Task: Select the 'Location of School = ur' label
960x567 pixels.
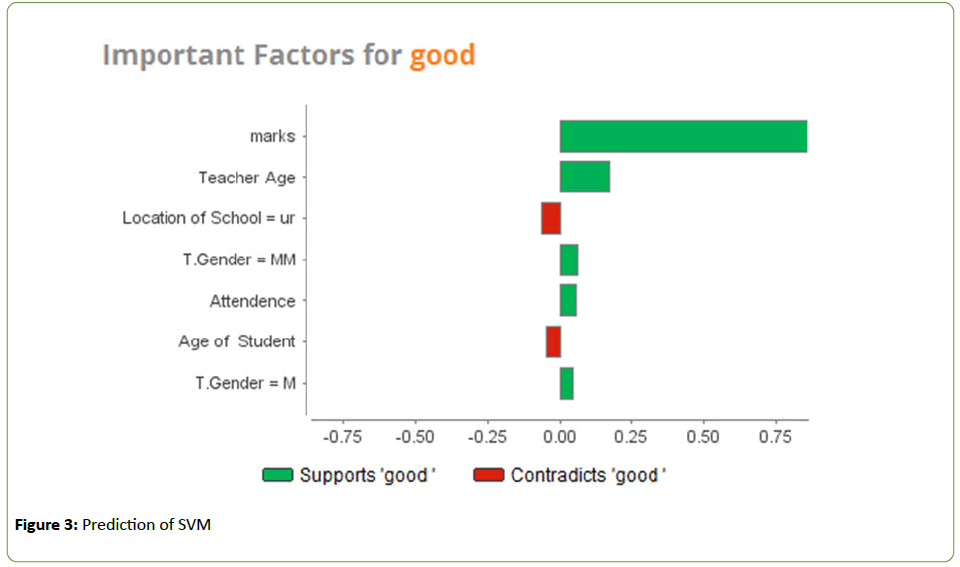Action: coord(209,218)
